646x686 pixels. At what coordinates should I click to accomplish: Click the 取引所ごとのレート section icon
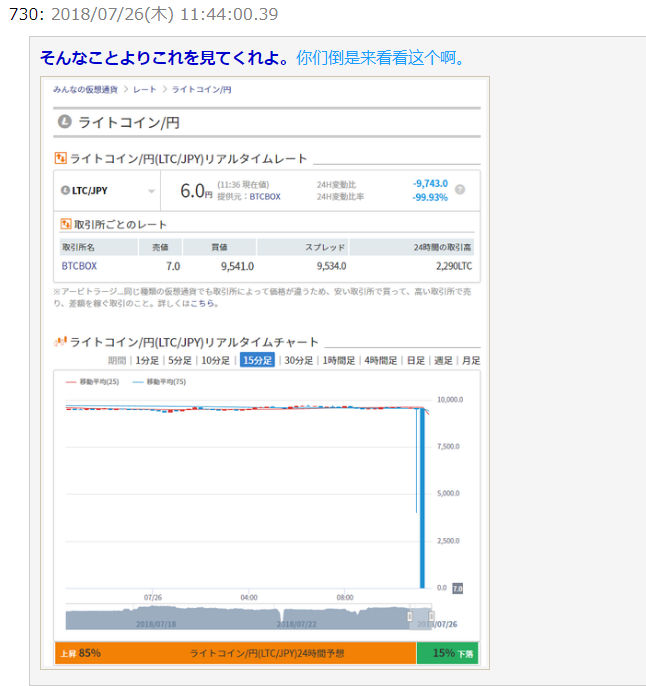(x=66, y=224)
